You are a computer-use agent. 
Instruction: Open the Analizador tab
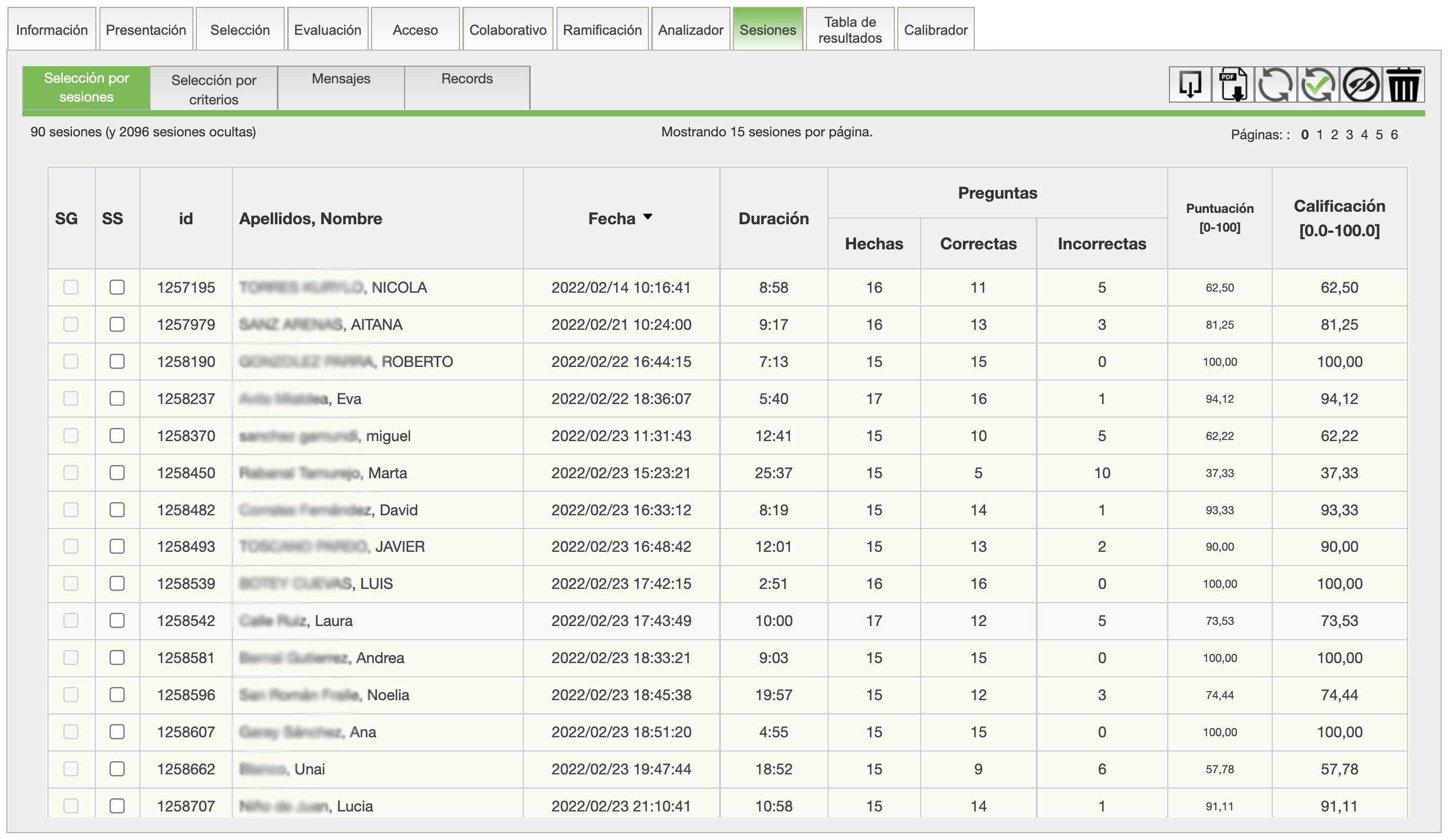(690, 30)
